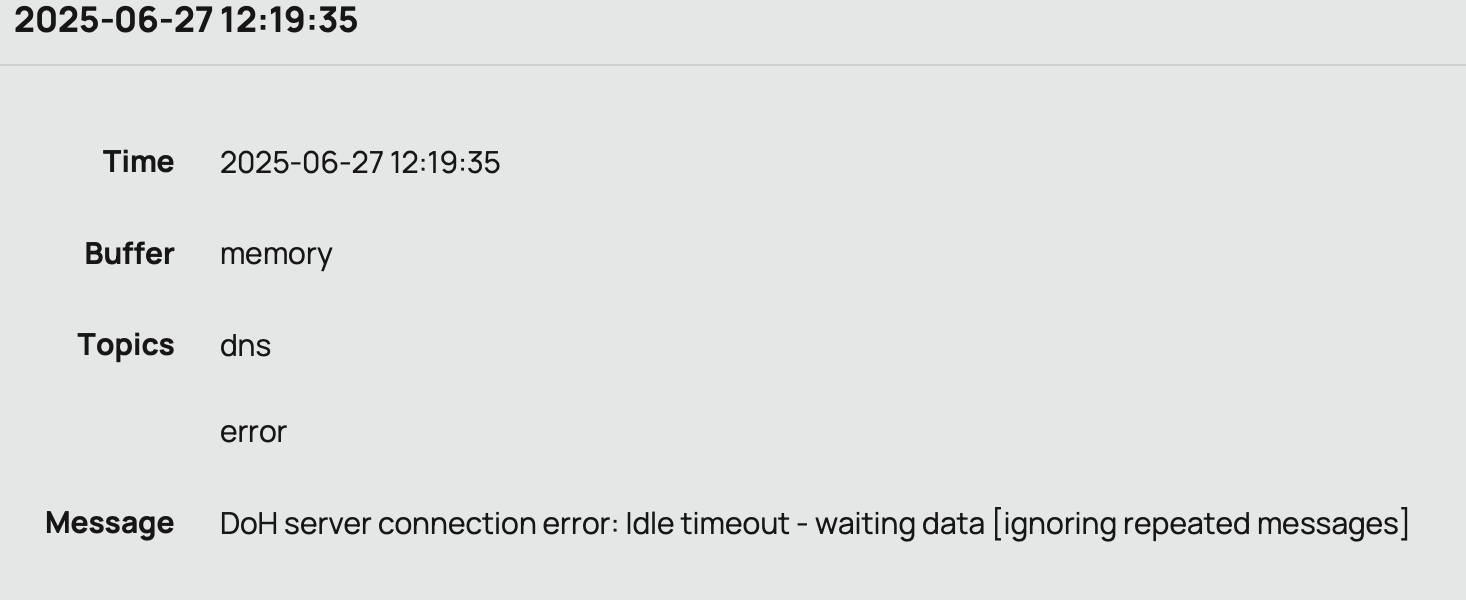The image size is (1466, 600).
Task: Select the Time value 2025-06-27 12:19:35
Action: [360, 163]
